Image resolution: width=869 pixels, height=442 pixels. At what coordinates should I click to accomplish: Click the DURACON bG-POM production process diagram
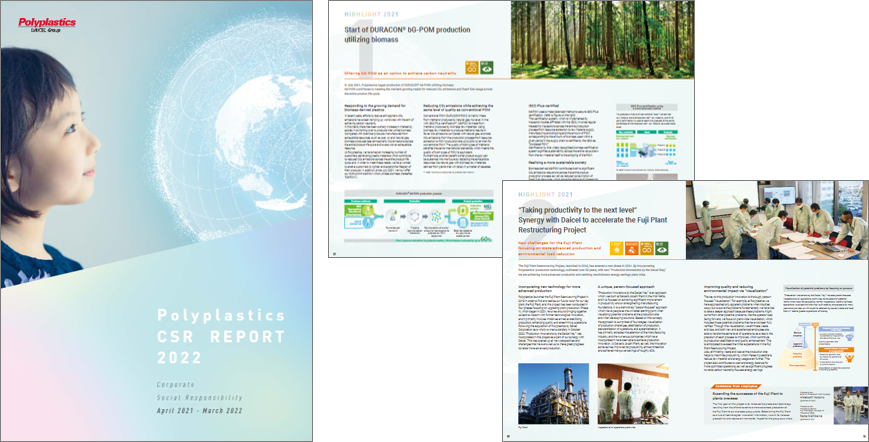[x=418, y=218]
